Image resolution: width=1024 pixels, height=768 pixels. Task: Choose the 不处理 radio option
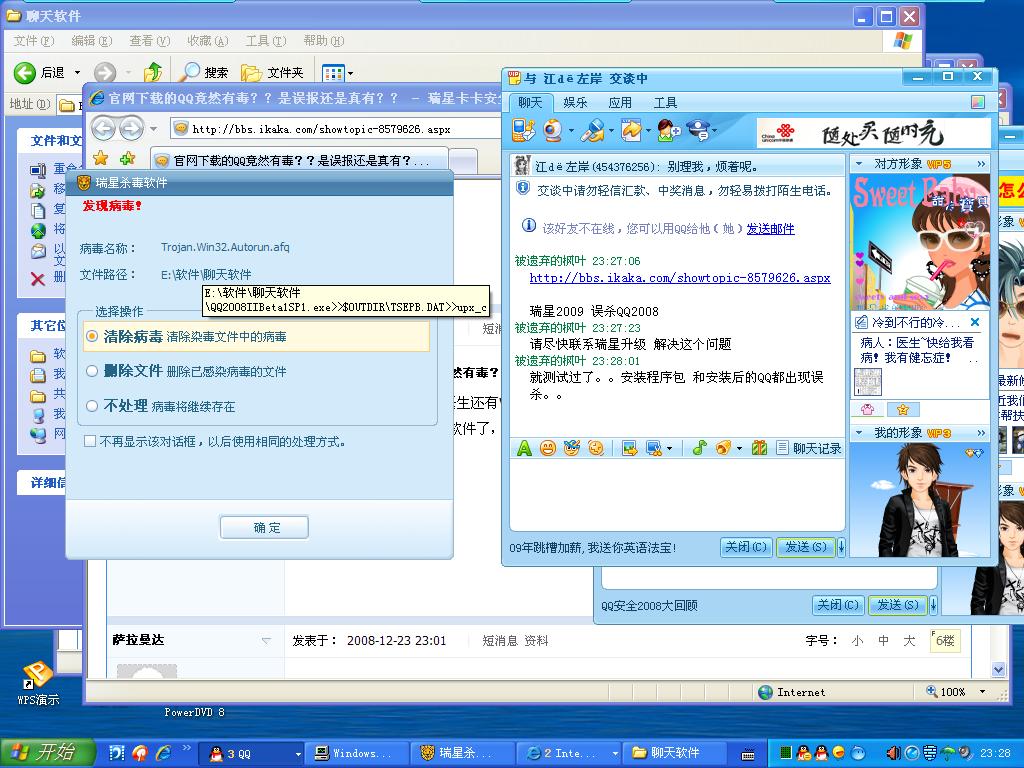[x=92, y=406]
